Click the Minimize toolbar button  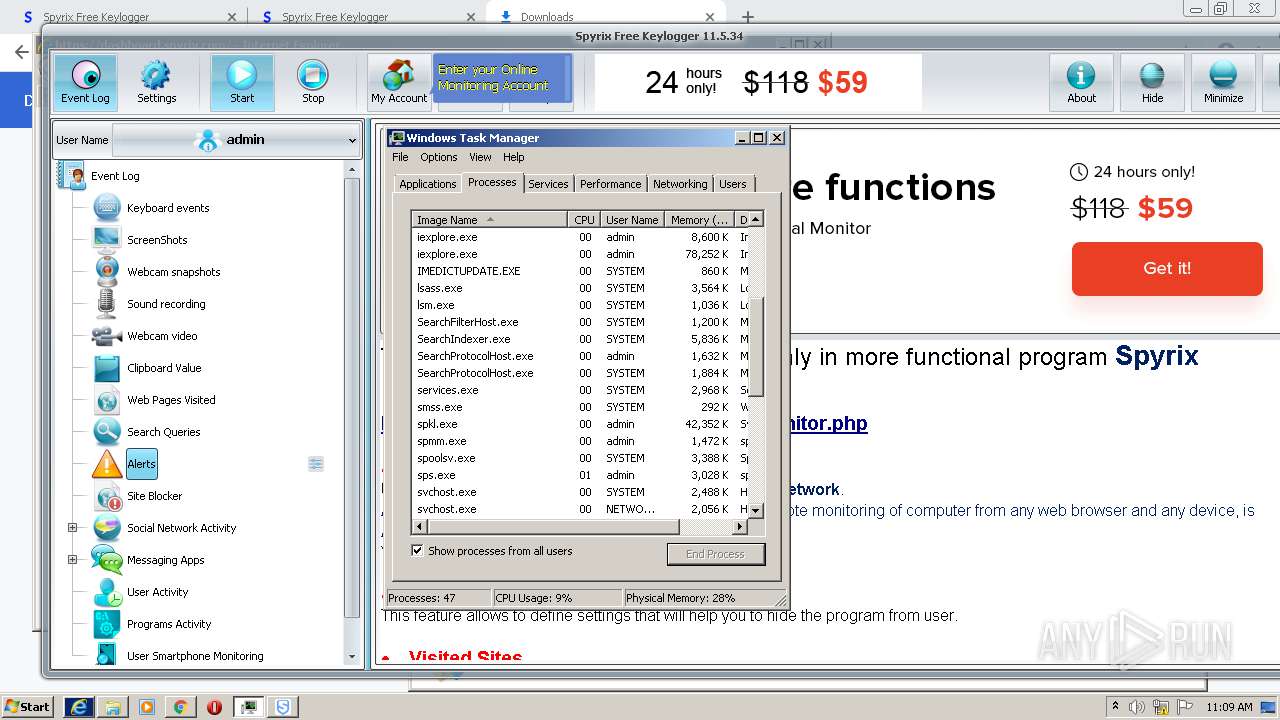1223,82
